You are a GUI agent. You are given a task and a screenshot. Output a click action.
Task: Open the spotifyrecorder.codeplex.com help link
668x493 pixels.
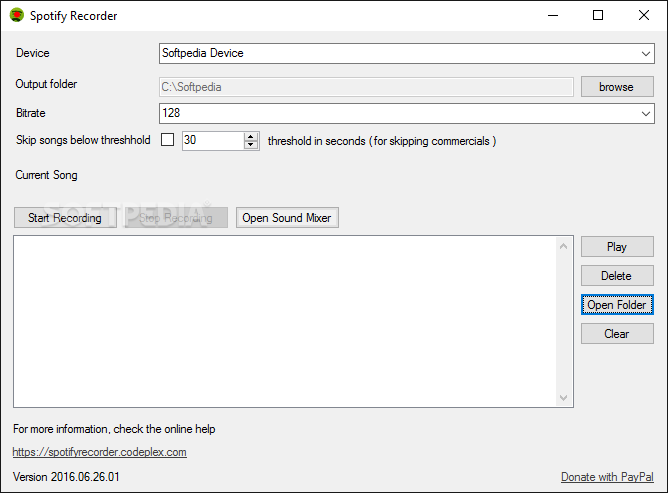tap(99, 452)
